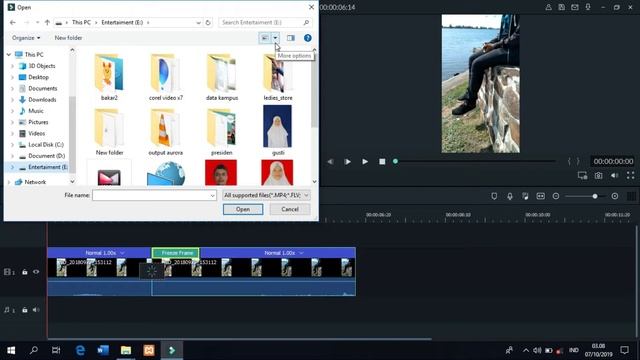Click the preview progress slider handle
640x360 pixels.
(395, 162)
